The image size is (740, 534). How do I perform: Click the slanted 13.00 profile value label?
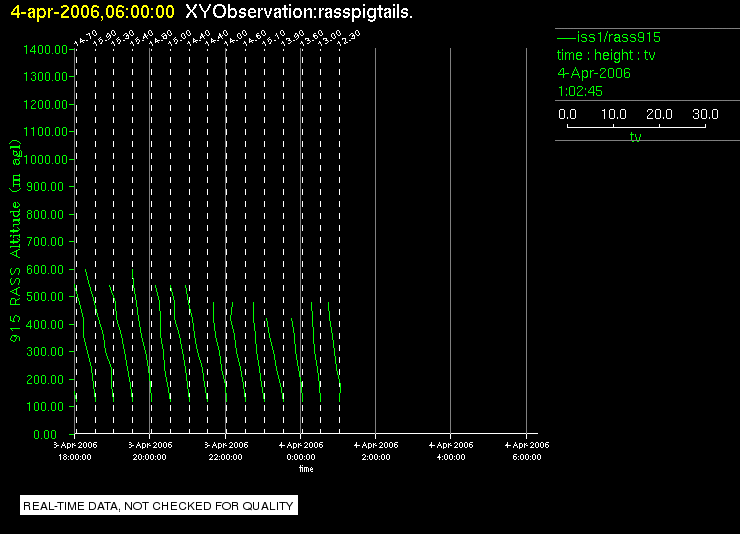[330, 38]
